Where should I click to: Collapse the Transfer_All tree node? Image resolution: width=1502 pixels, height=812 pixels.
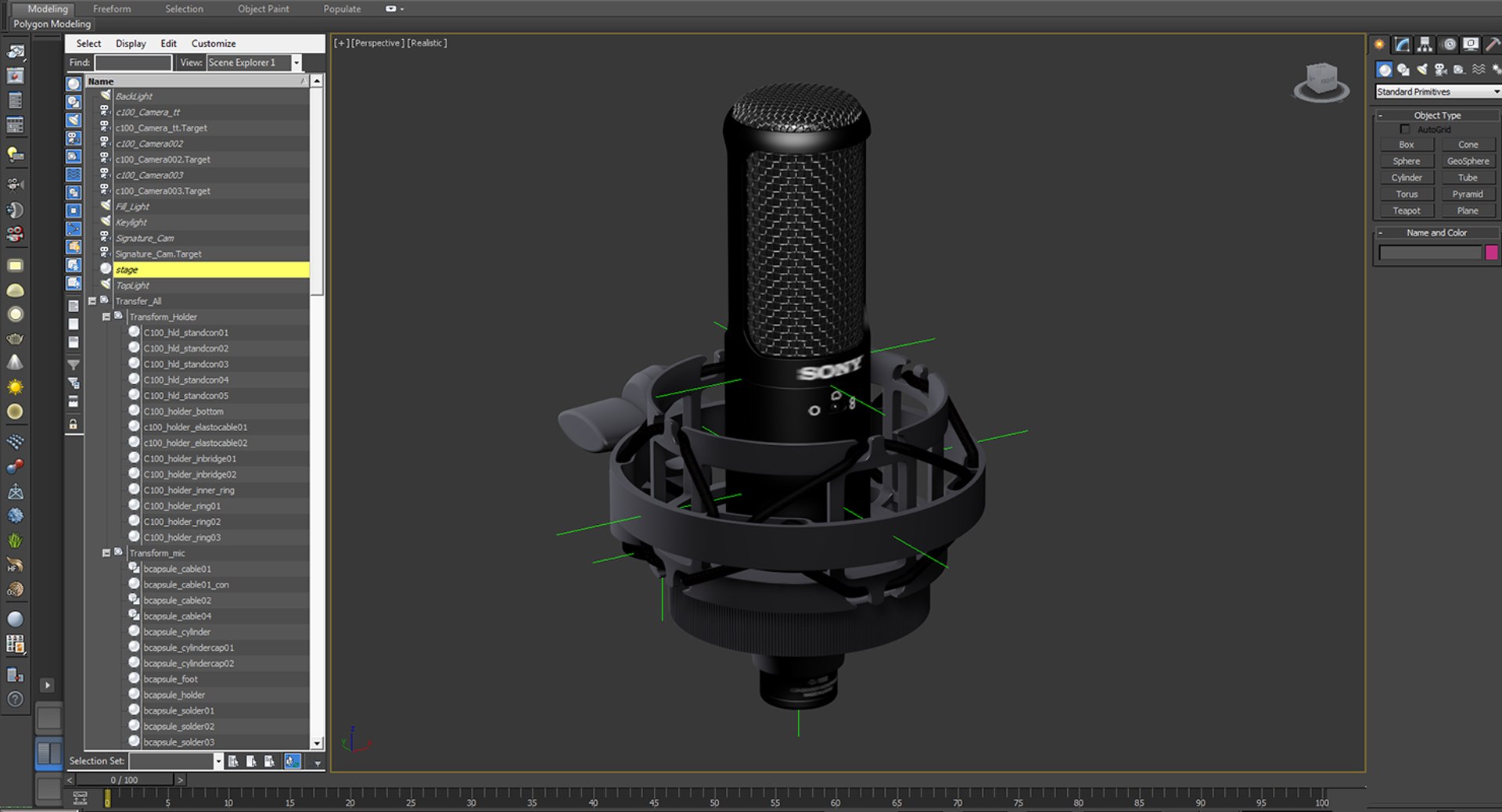[x=92, y=301]
